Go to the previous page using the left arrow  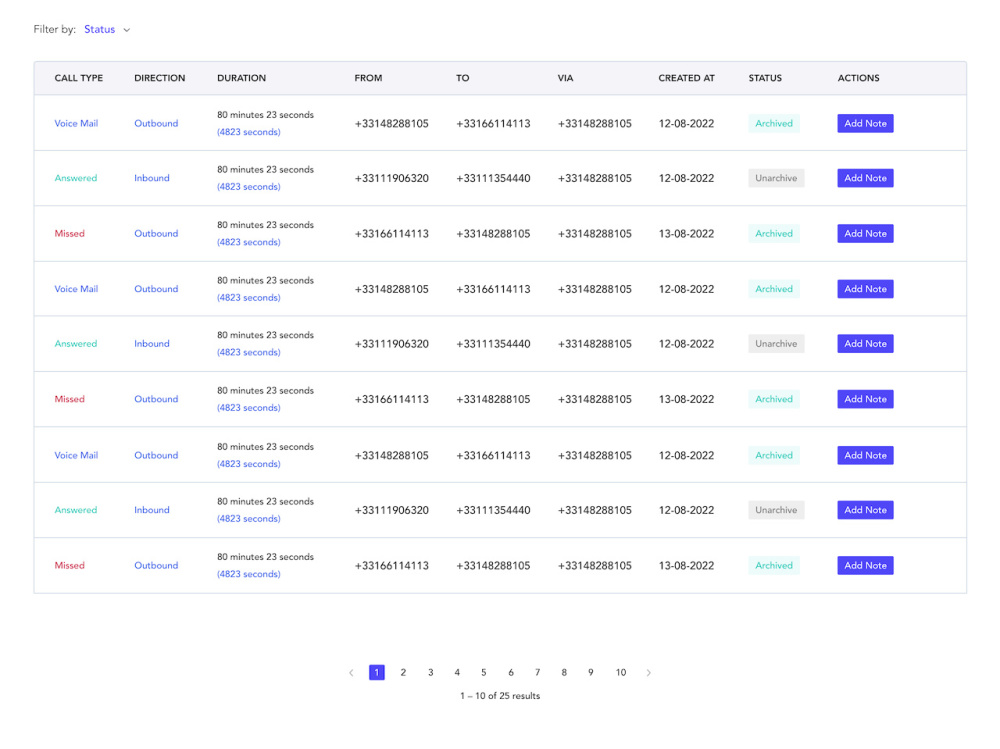351,672
